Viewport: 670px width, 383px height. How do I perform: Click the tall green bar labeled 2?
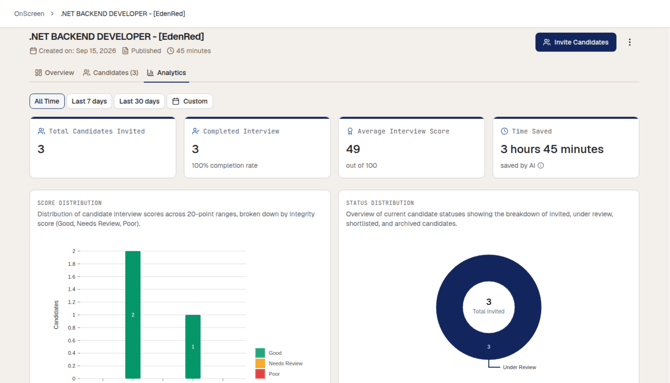(x=133, y=315)
